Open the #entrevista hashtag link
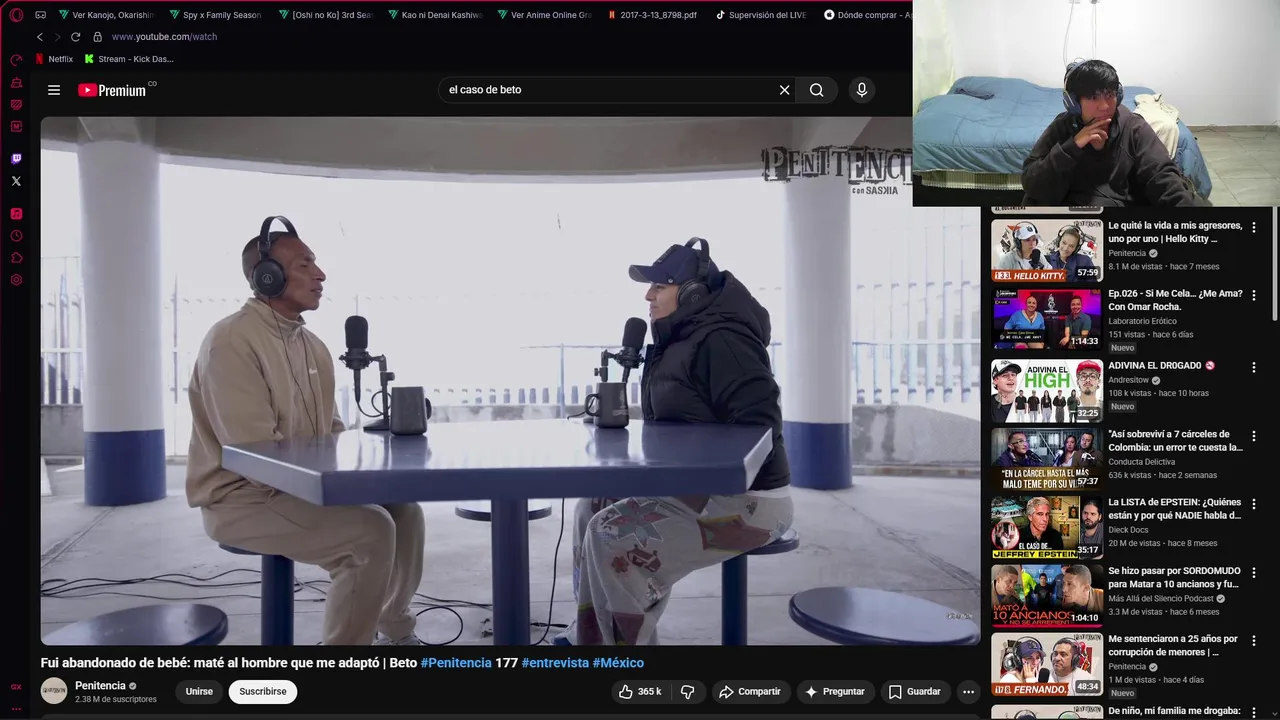 [x=555, y=663]
